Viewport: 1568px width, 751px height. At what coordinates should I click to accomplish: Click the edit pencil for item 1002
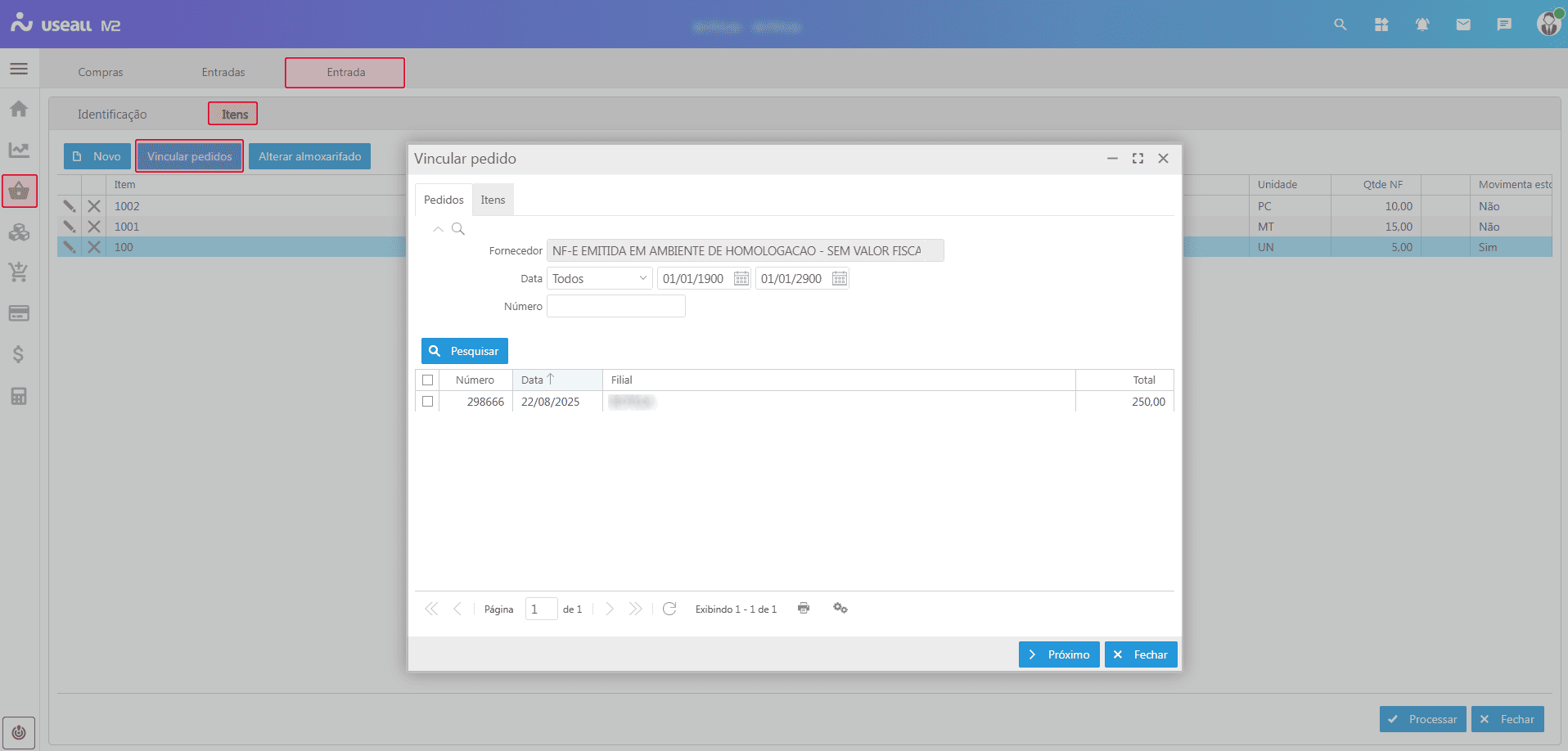[x=70, y=206]
